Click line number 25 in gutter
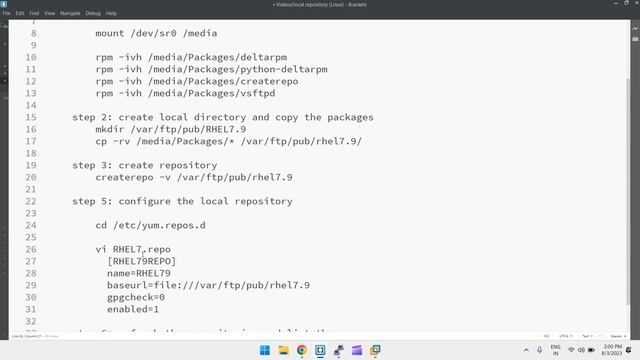Viewport: 640px width, 360px height. coord(31,238)
